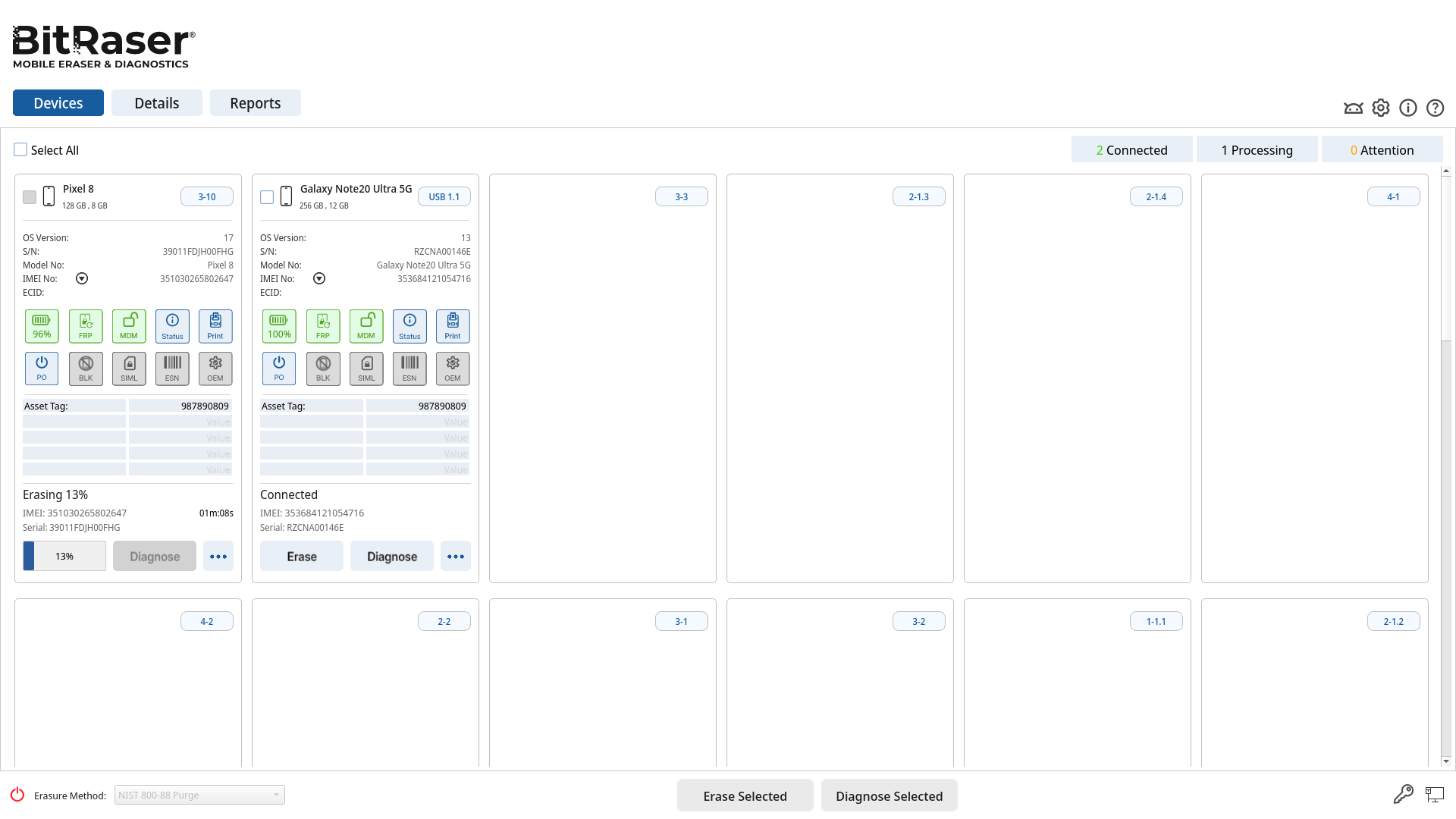Click PO power icon on Galaxy Note20 card

279,369
